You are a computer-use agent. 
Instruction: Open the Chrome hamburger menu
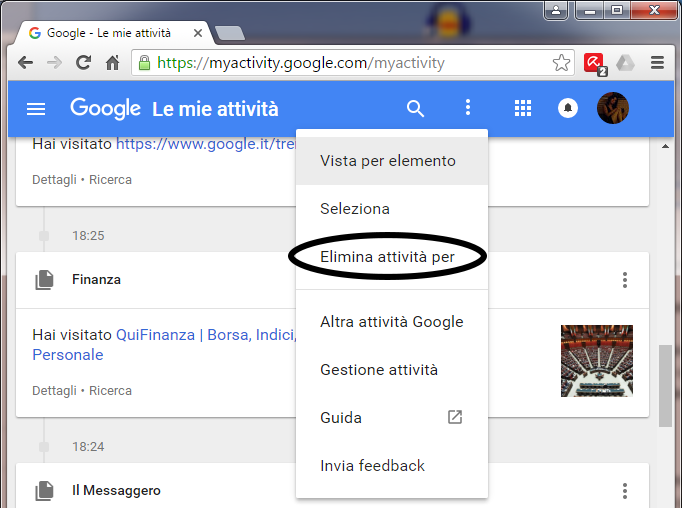[x=657, y=63]
